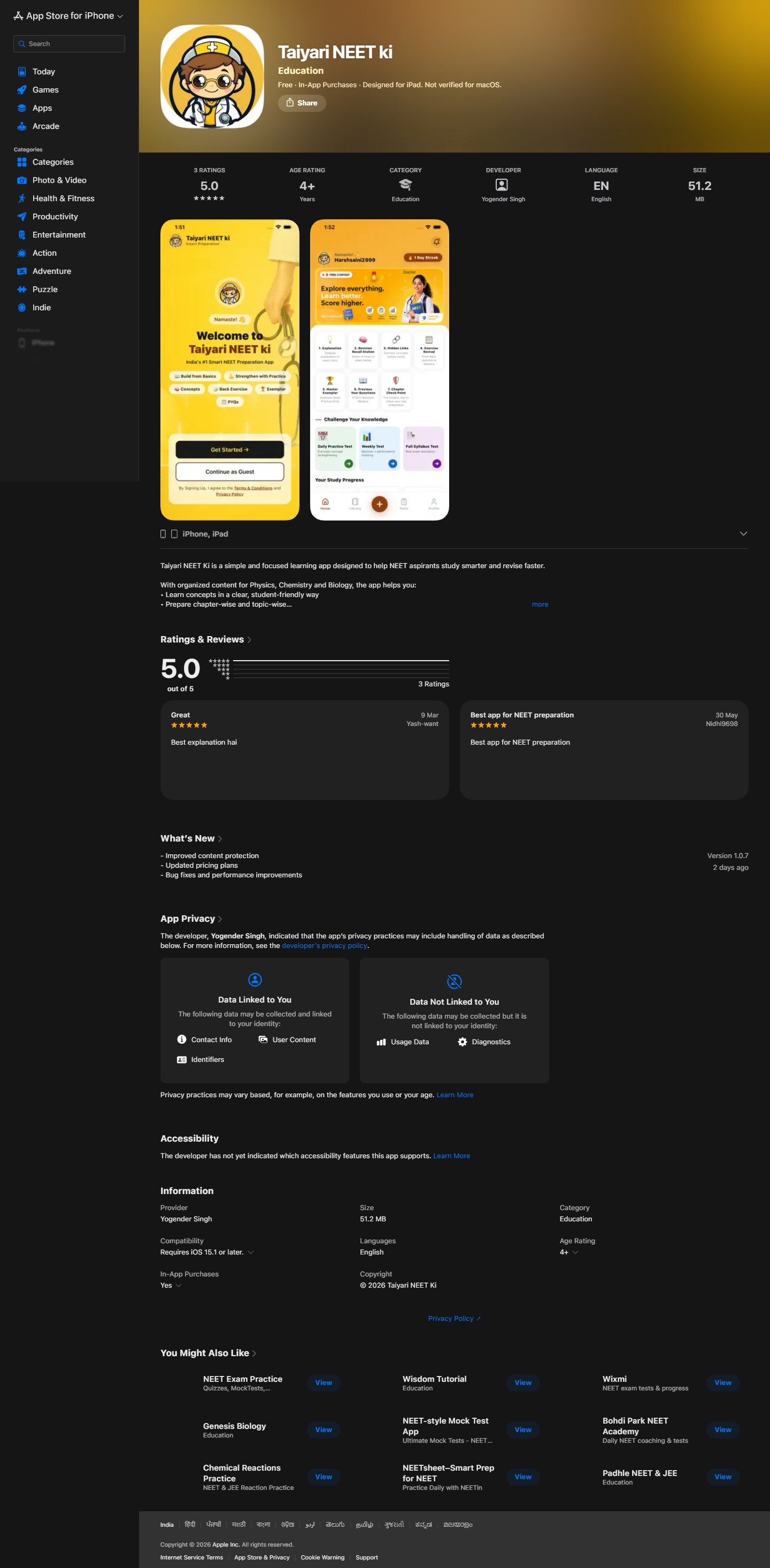
Task: View the Bohdi Park NEET Academy app
Action: (x=723, y=1430)
